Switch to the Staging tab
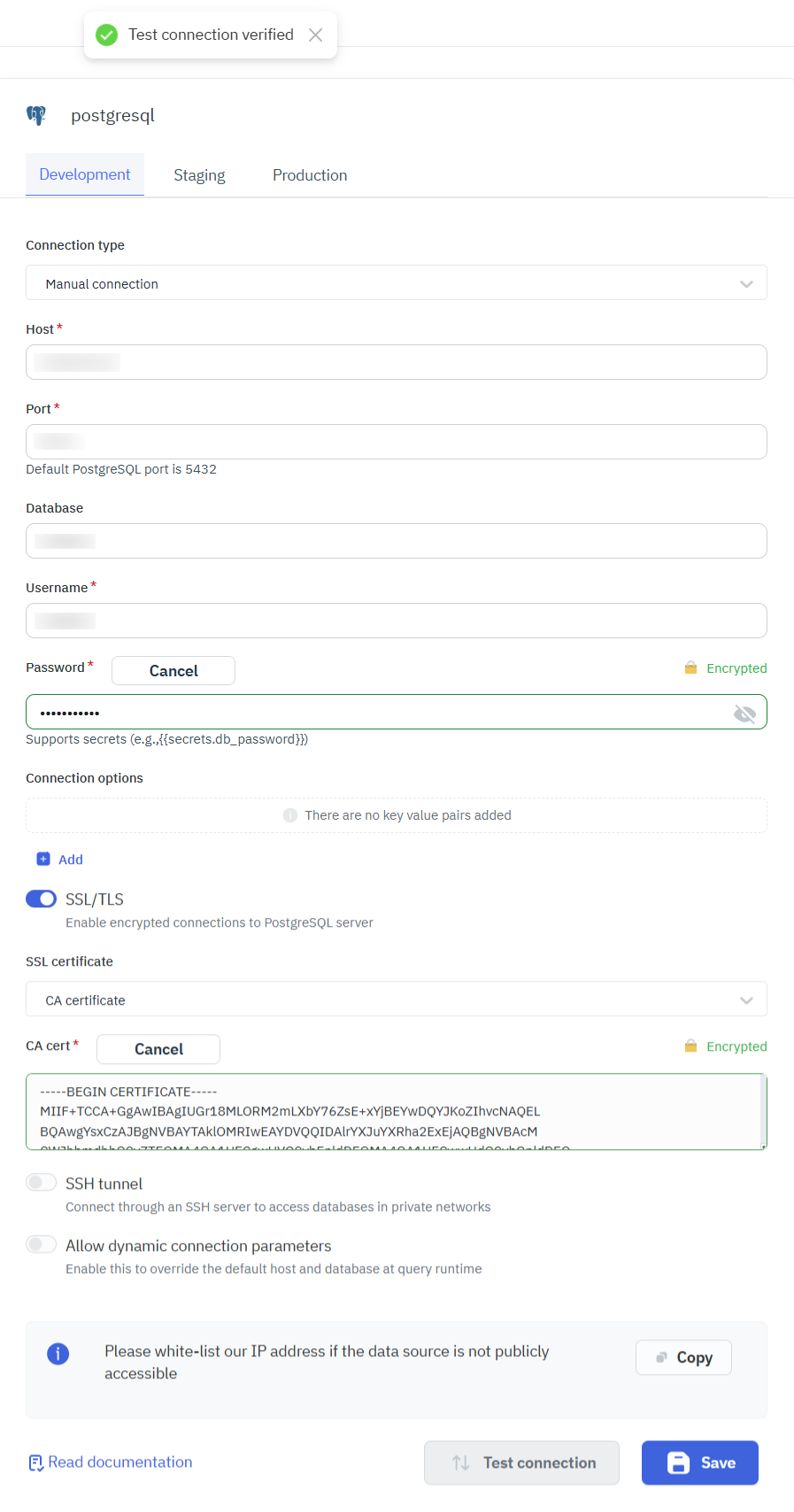The width and height of the screenshot is (794, 1512). [x=199, y=175]
